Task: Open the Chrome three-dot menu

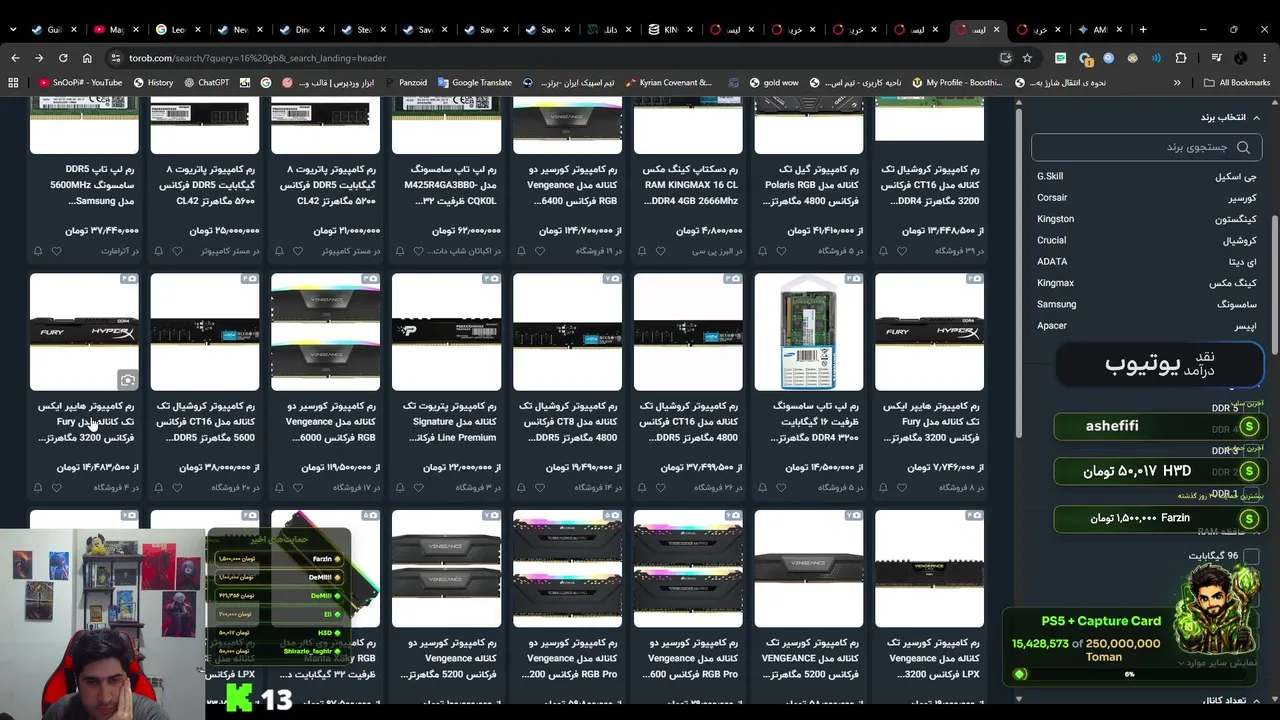Action: (x=1264, y=58)
